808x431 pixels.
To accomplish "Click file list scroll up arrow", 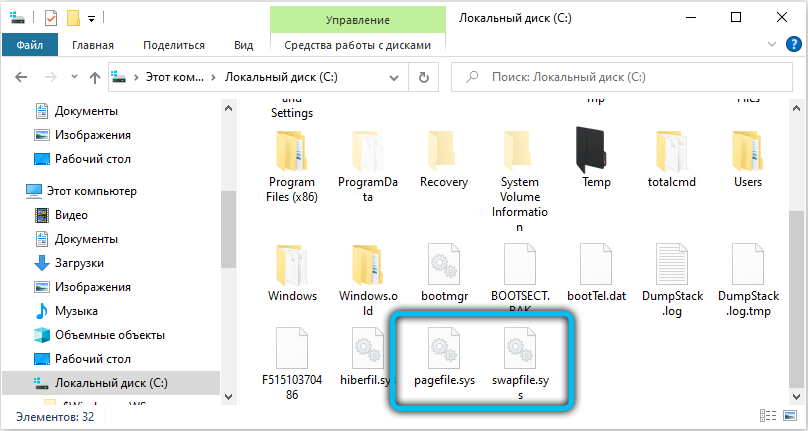I will (x=796, y=108).
